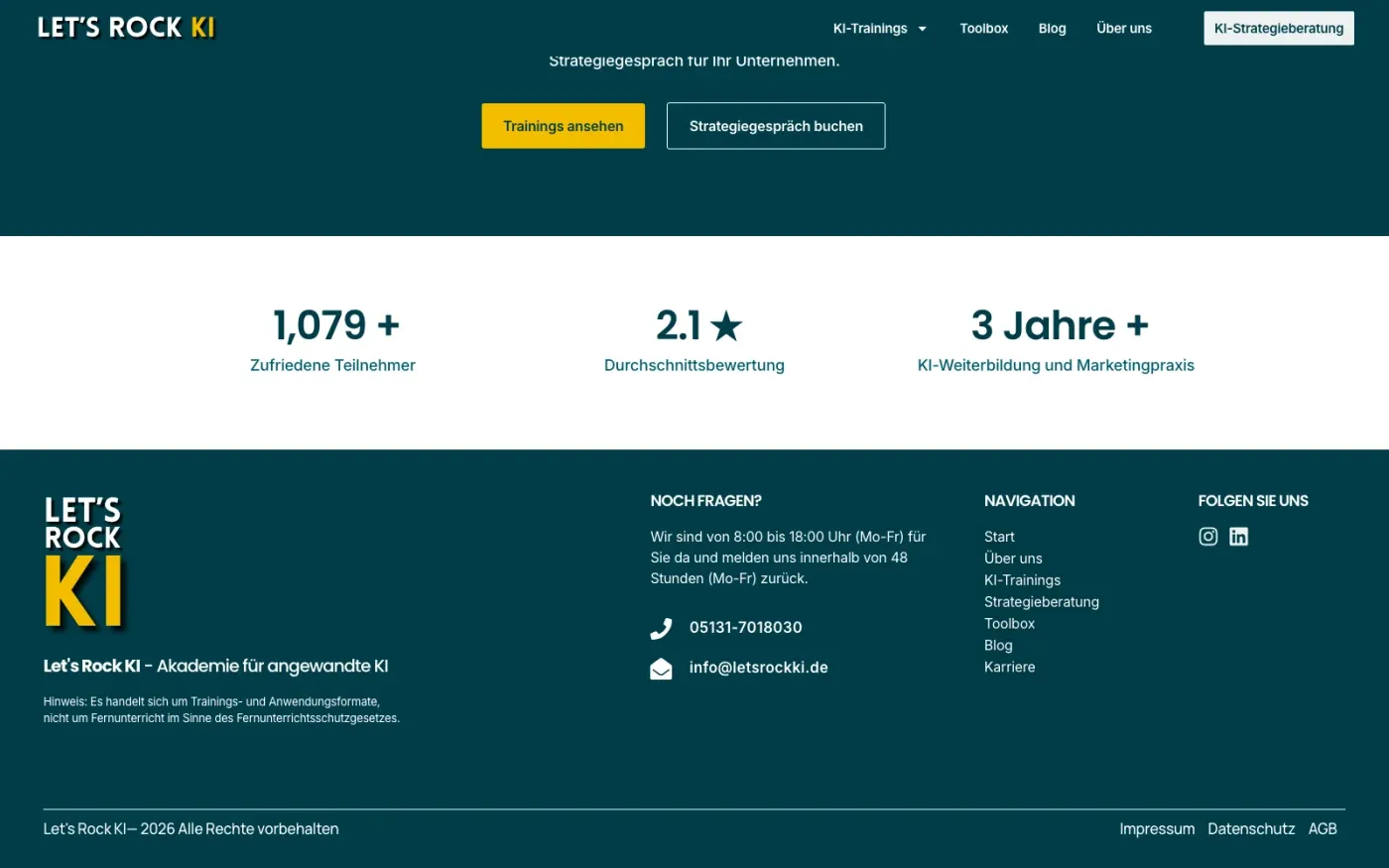The width and height of the screenshot is (1389, 868).
Task: Click the KI-Strategieberatung header button
Action: coord(1279,29)
